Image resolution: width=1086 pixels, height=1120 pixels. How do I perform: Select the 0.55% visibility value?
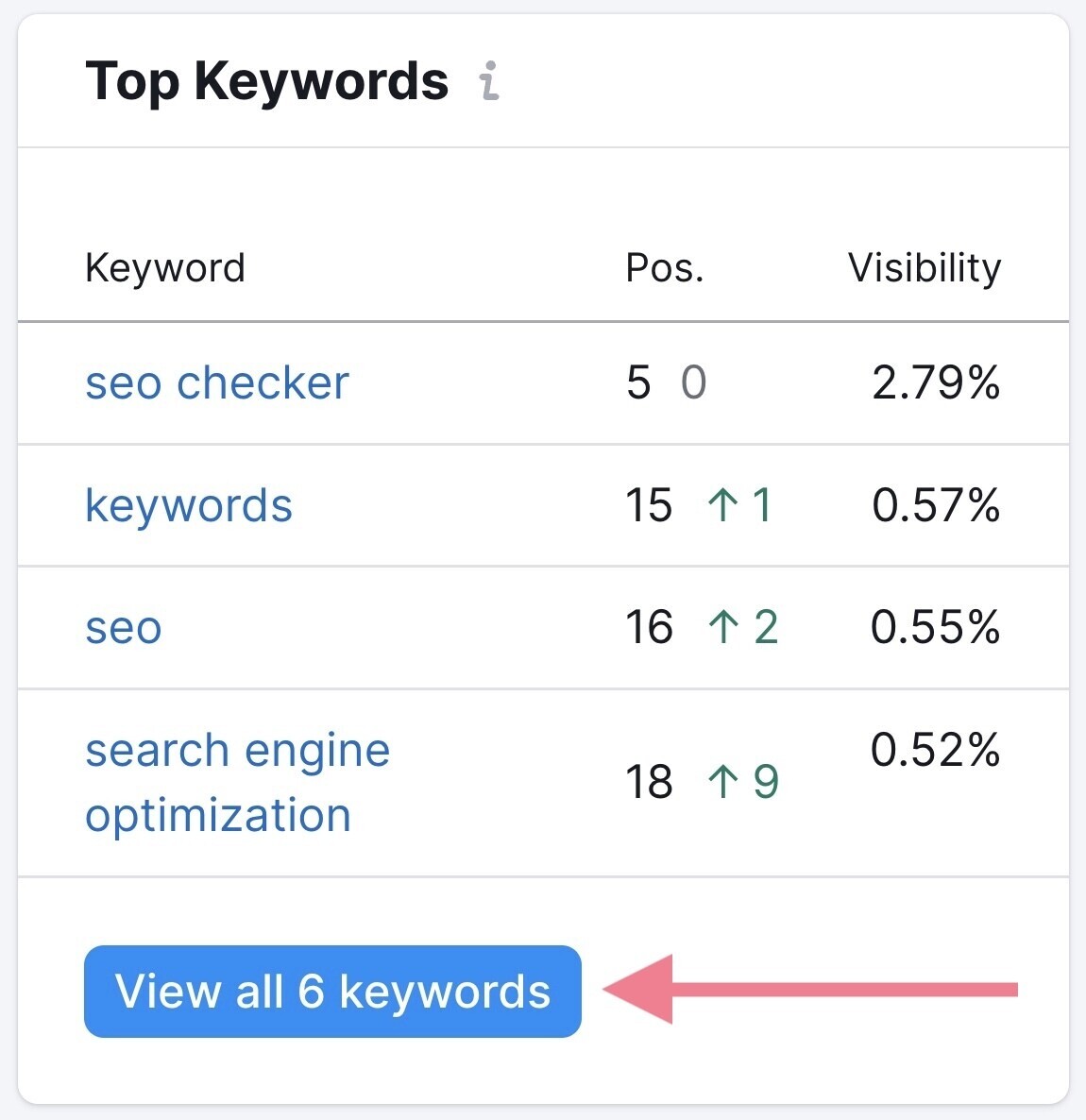[x=935, y=628]
